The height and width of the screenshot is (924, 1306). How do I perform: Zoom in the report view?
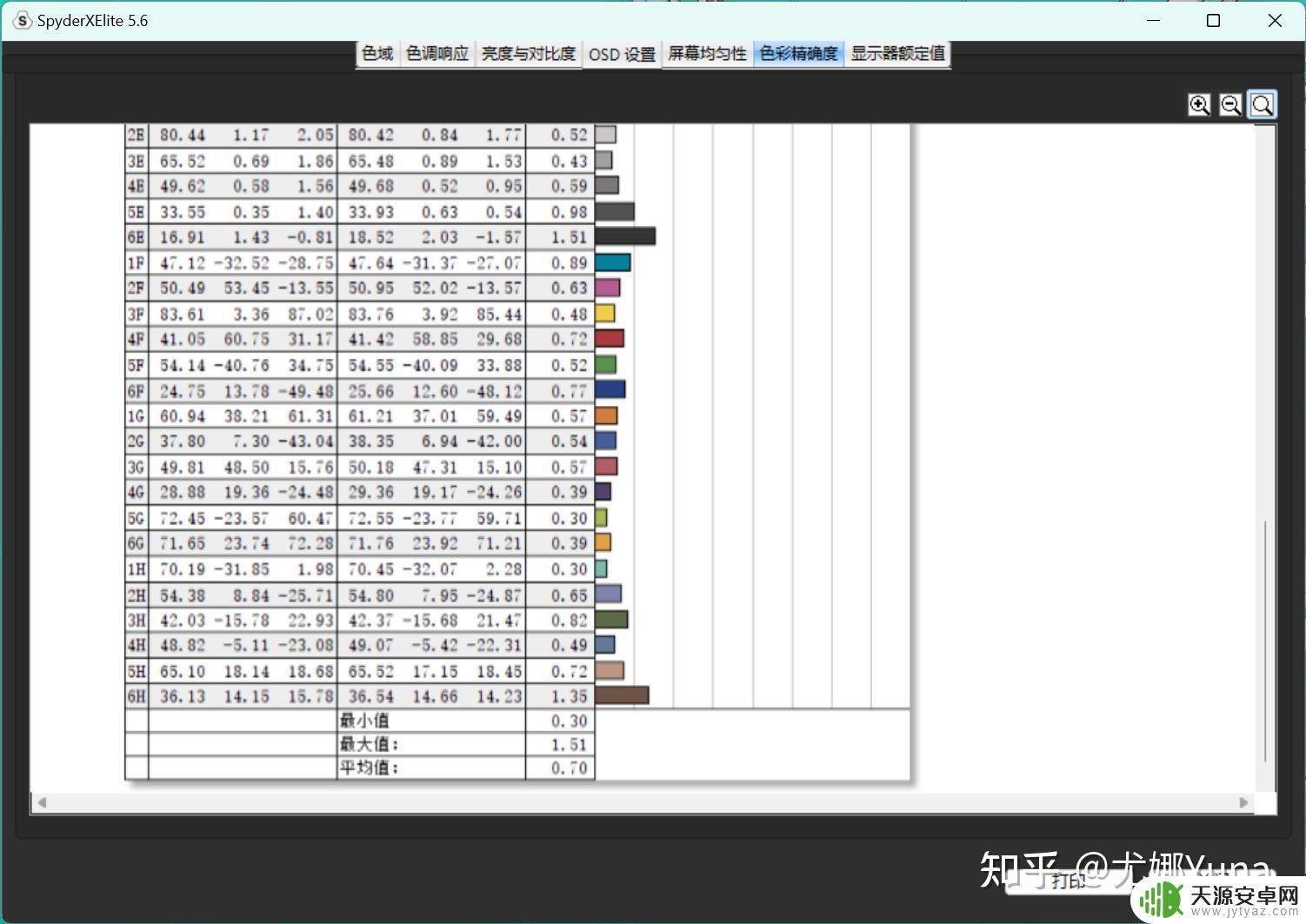1199,105
